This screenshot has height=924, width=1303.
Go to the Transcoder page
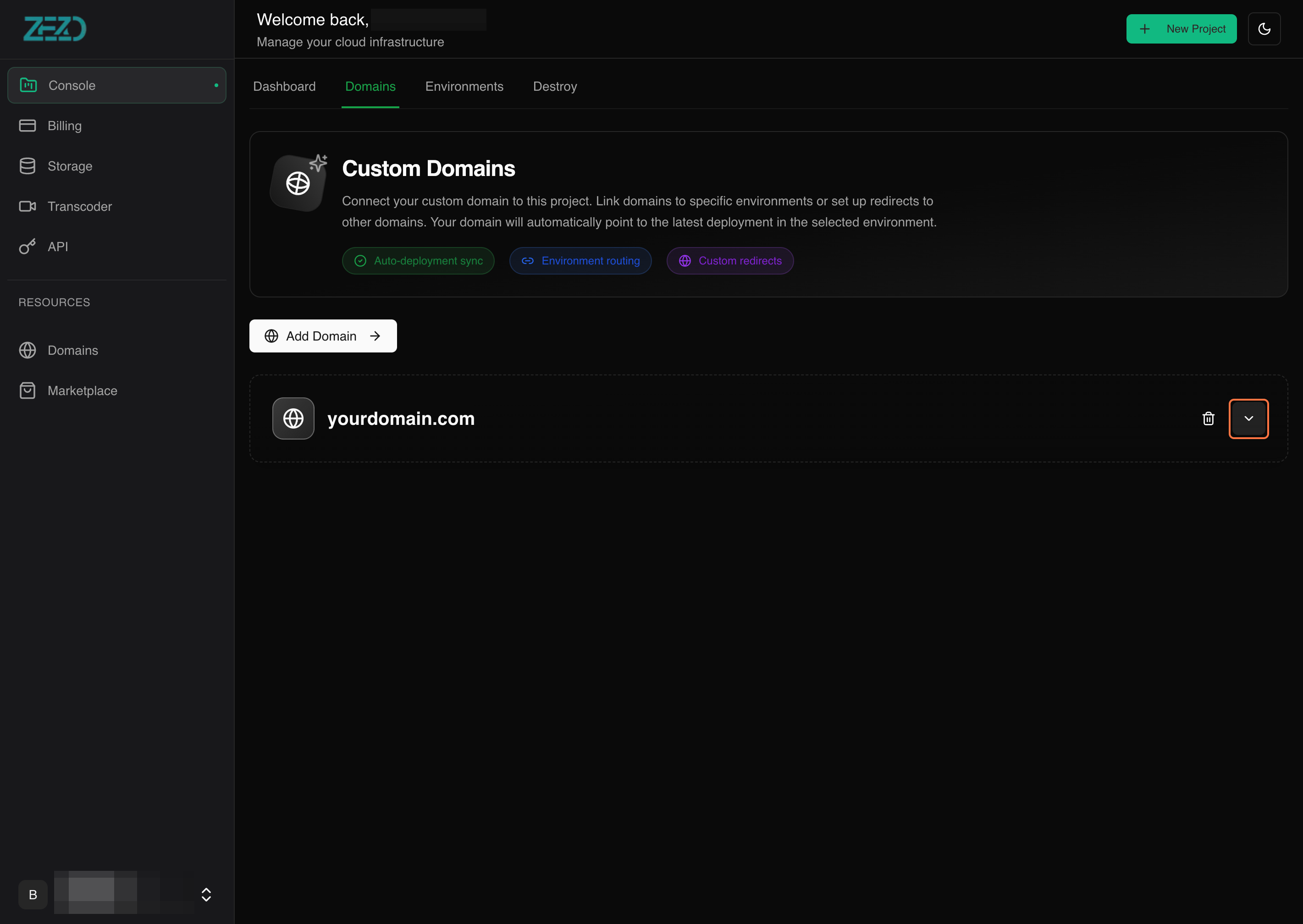pyautogui.click(x=80, y=207)
